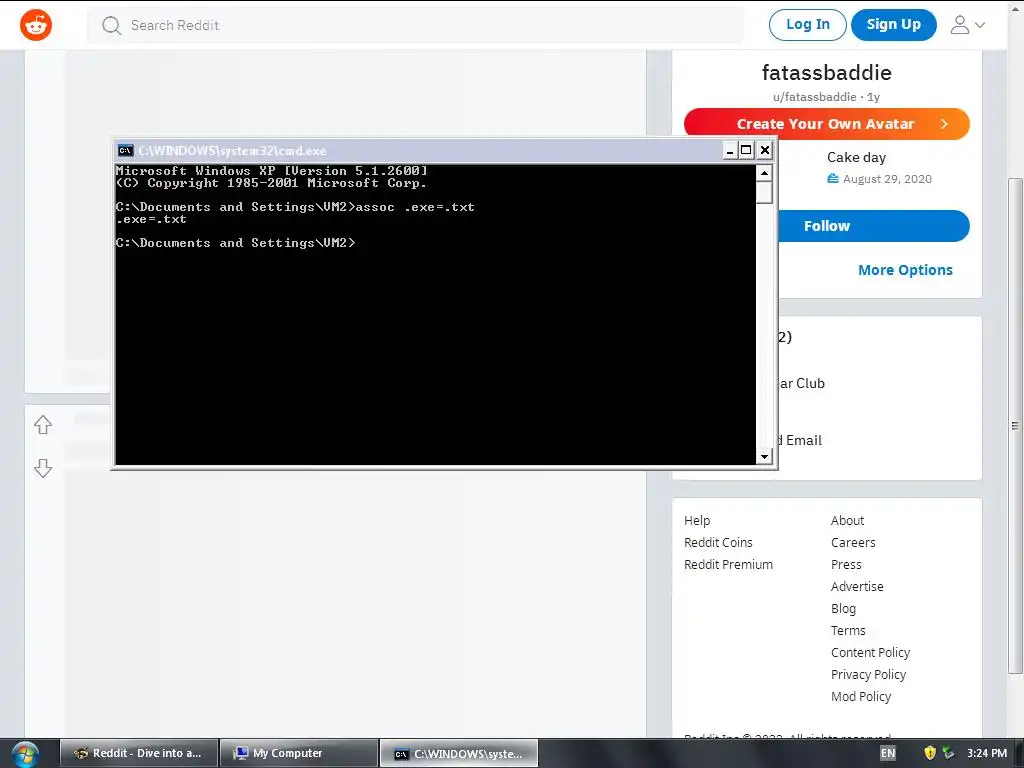Click the search magnifier icon
Screen dimensions: 1024x768
(112, 25)
